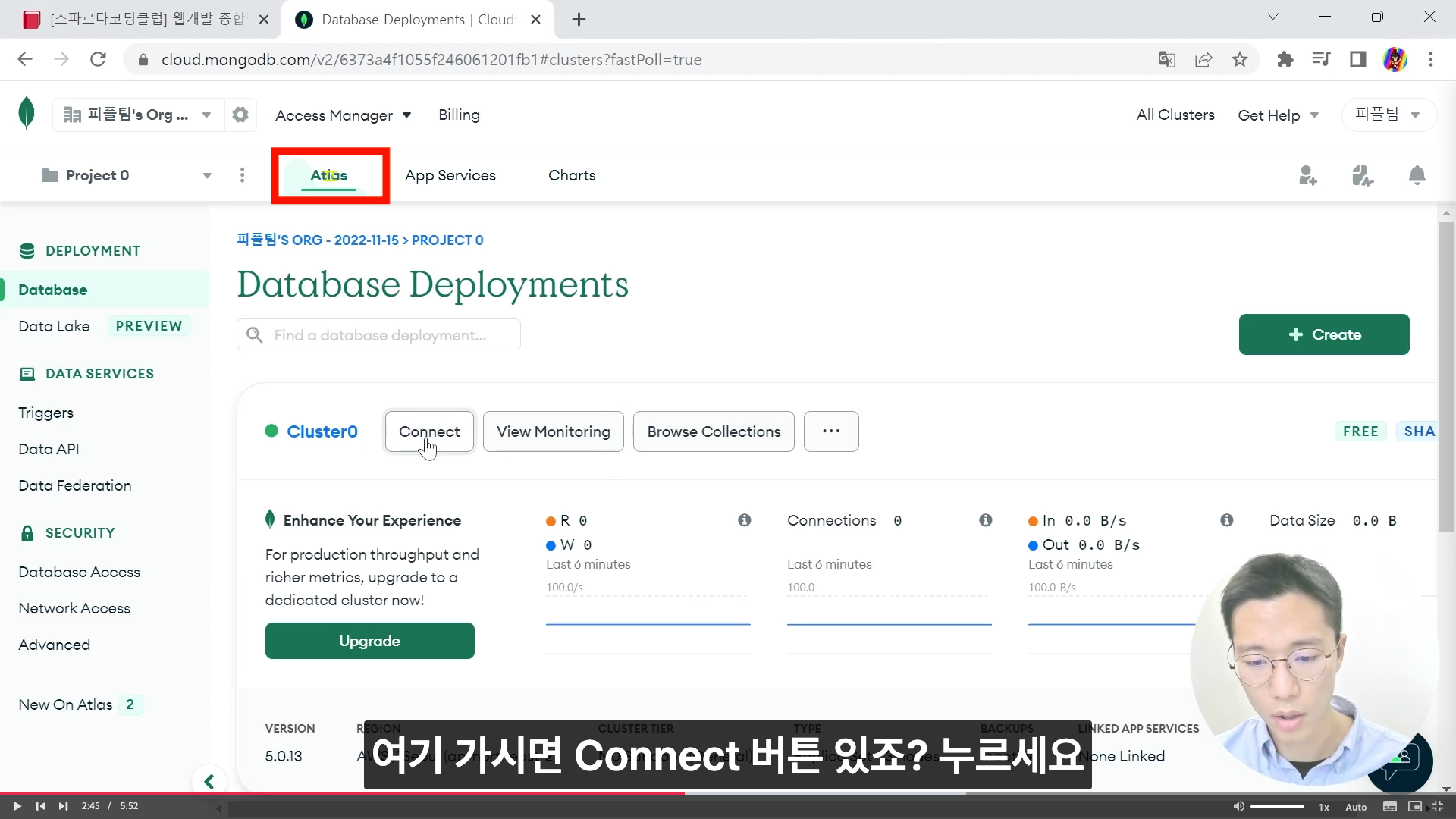
Task: Open the browser side panel
Action: pos(1357,59)
